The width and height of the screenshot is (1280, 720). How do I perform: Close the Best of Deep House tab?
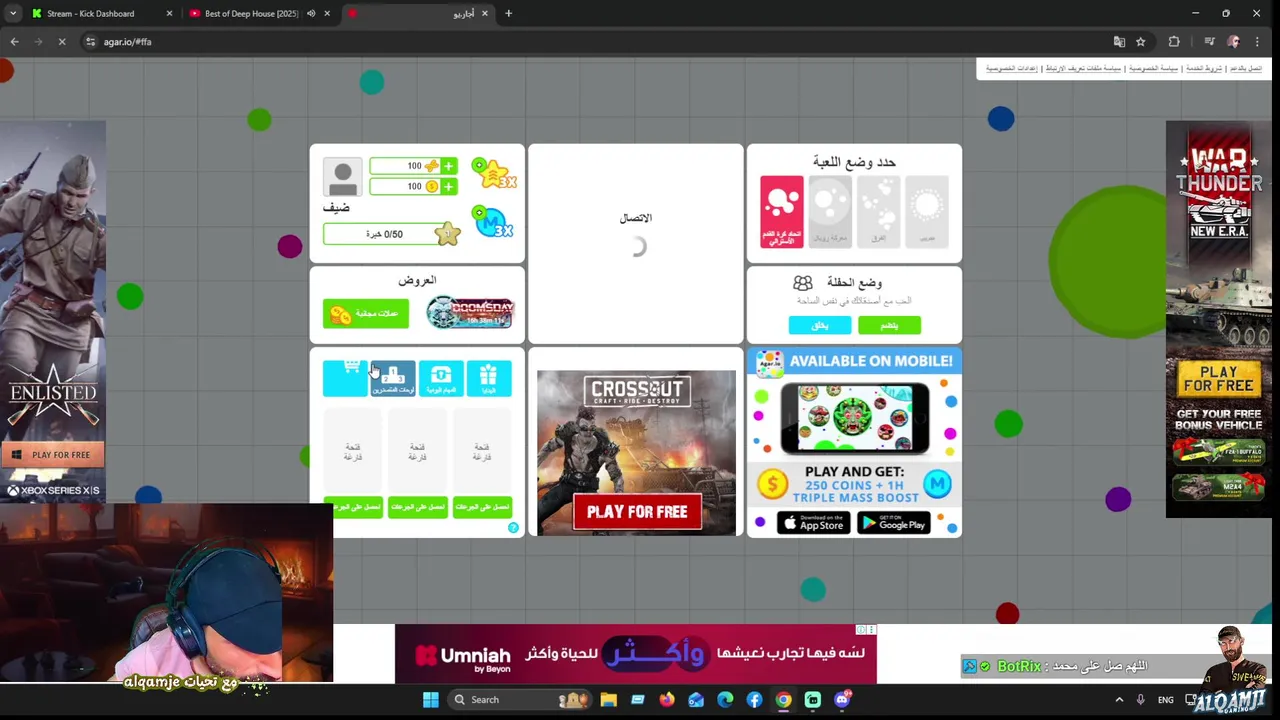(x=327, y=14)
